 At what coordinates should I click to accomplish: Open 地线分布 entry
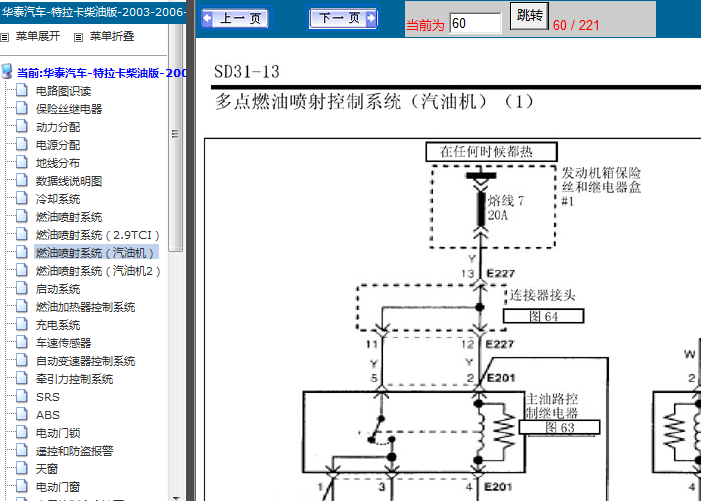(x=58, y=163)
